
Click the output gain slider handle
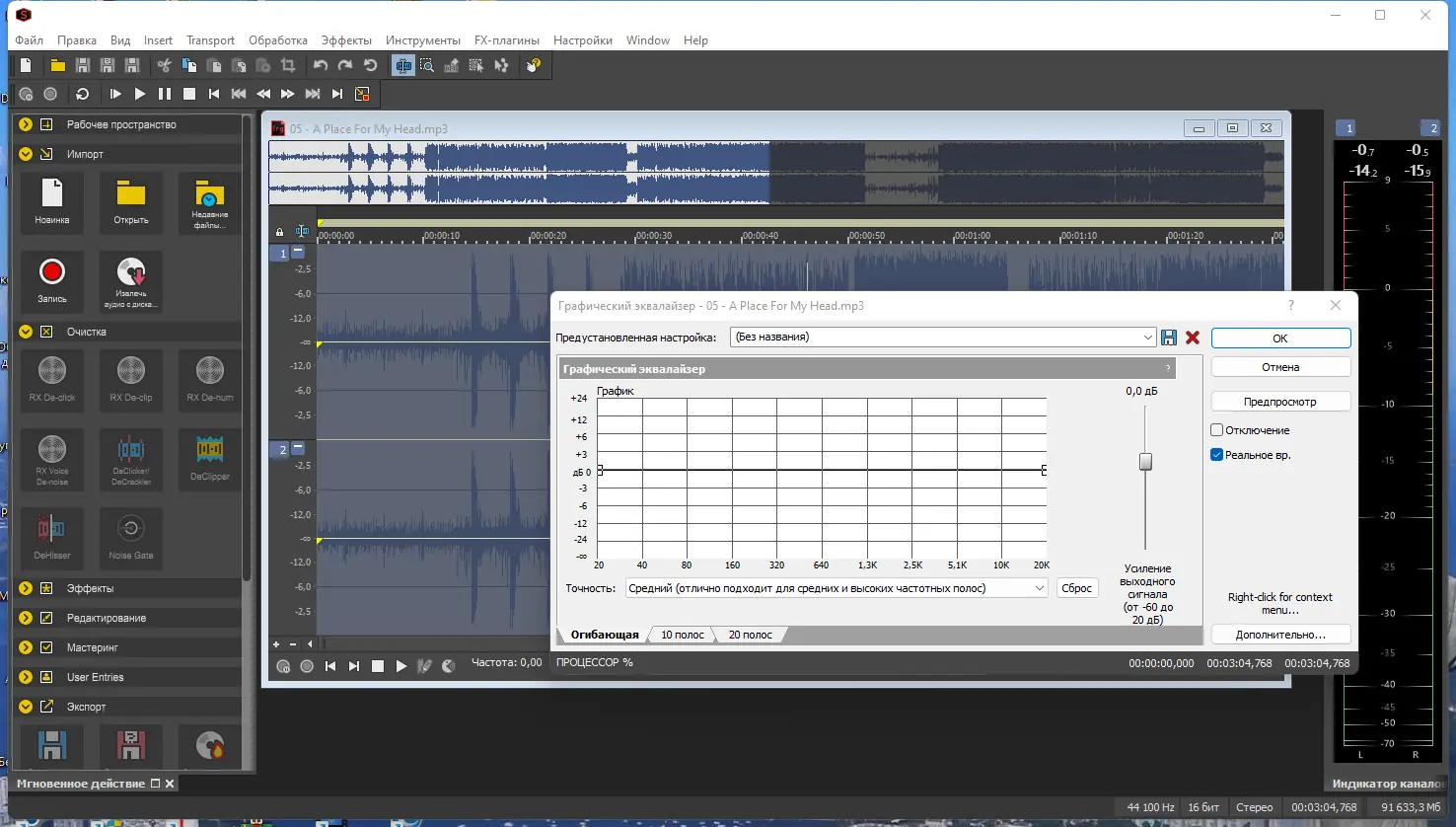pos(1145,462)
